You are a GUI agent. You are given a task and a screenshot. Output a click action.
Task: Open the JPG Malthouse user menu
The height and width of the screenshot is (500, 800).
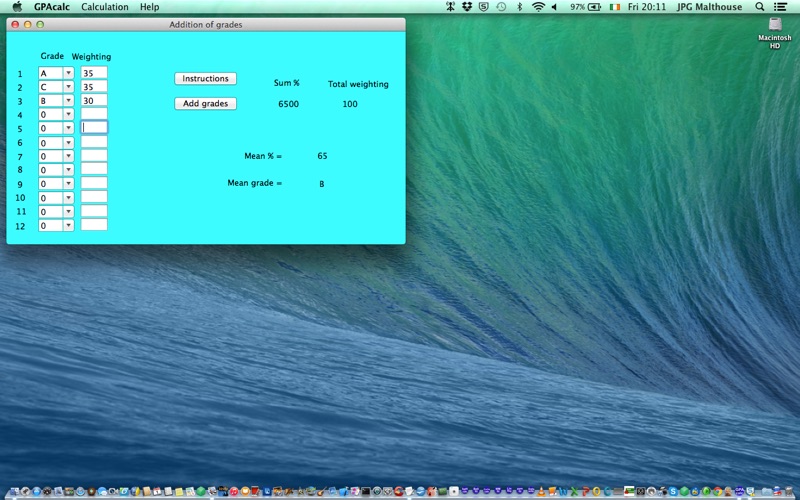pyautogui.click(x=709, y=7)
